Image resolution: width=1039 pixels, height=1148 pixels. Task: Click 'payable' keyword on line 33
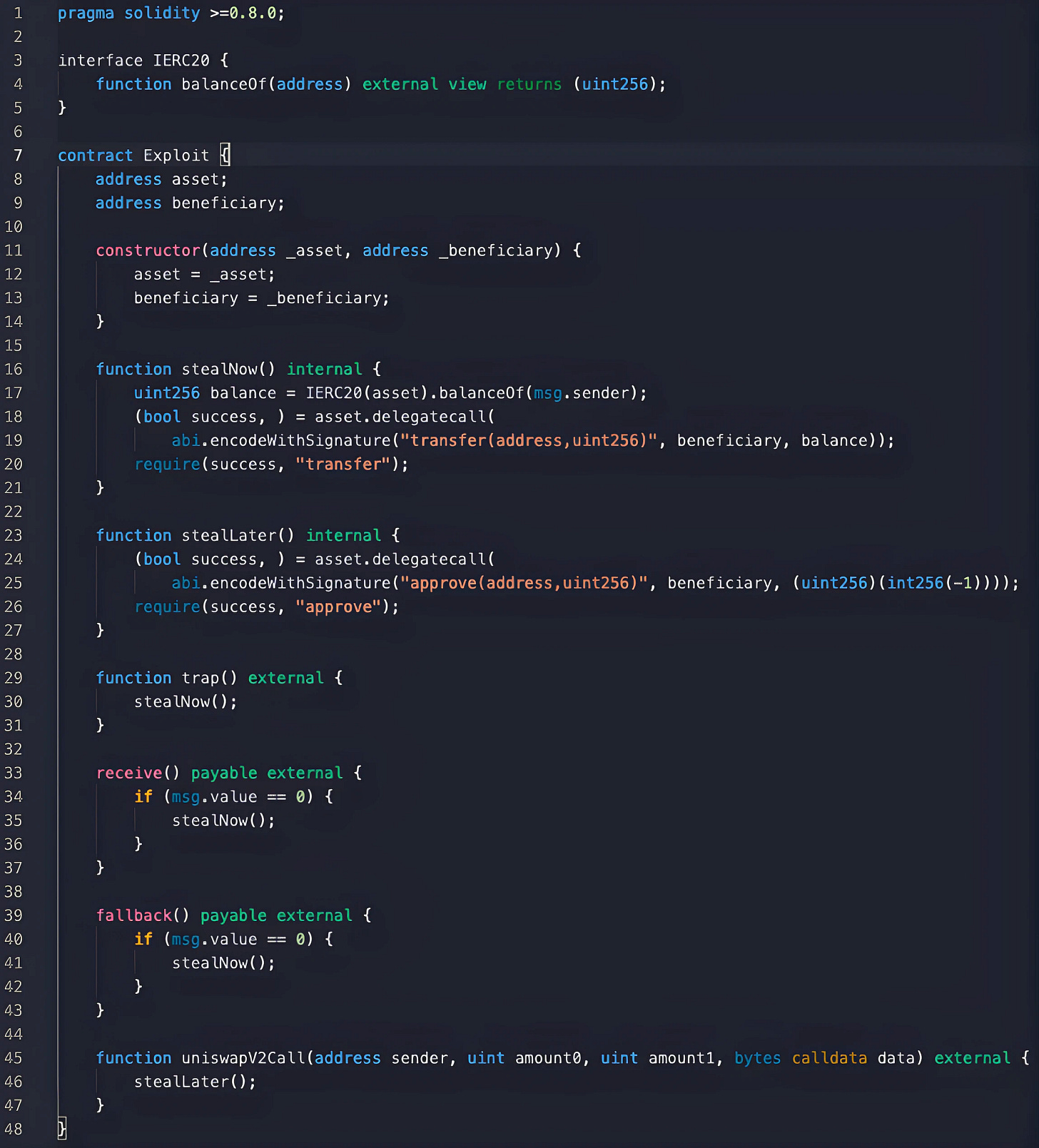click(224, 773)
